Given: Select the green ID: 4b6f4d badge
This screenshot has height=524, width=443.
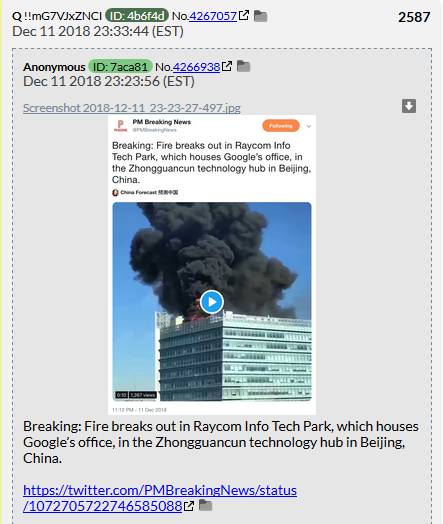Looking at the screenshot, I should [x=137, y=15].
